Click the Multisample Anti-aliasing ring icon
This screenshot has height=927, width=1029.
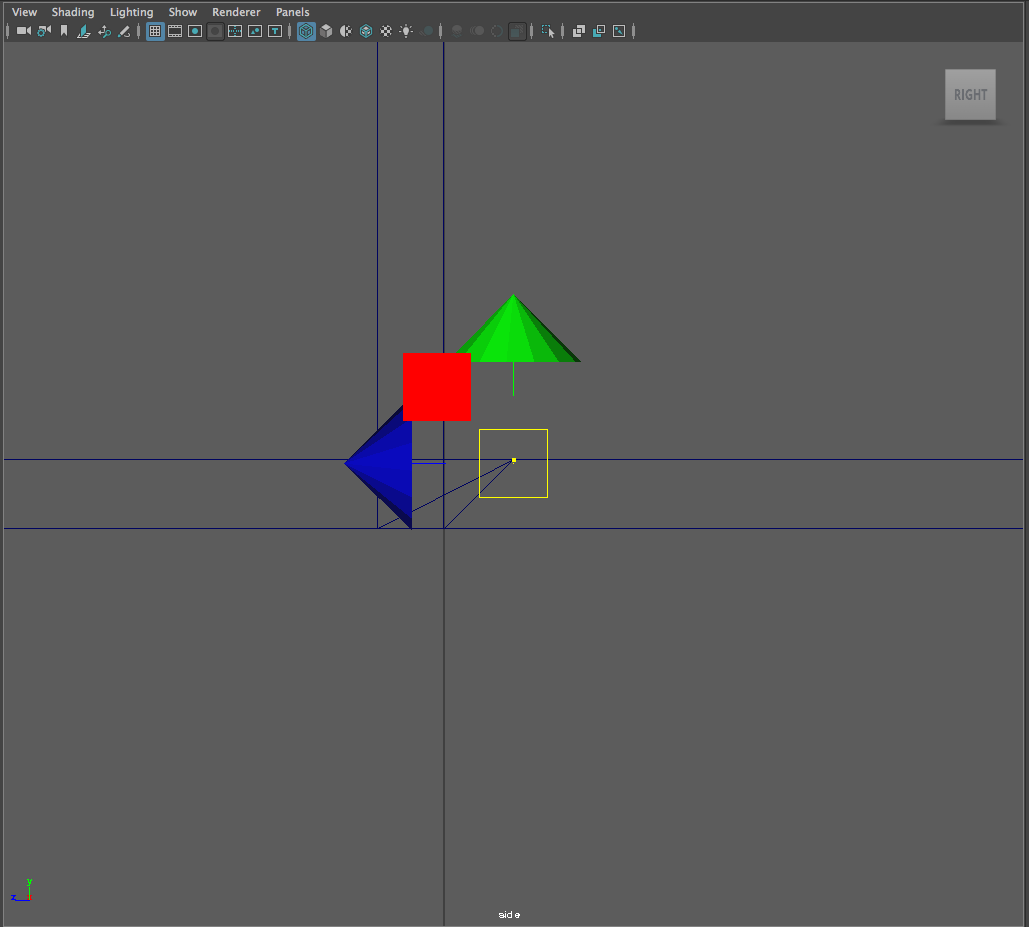pyautogui.click(x=497, y=31)
